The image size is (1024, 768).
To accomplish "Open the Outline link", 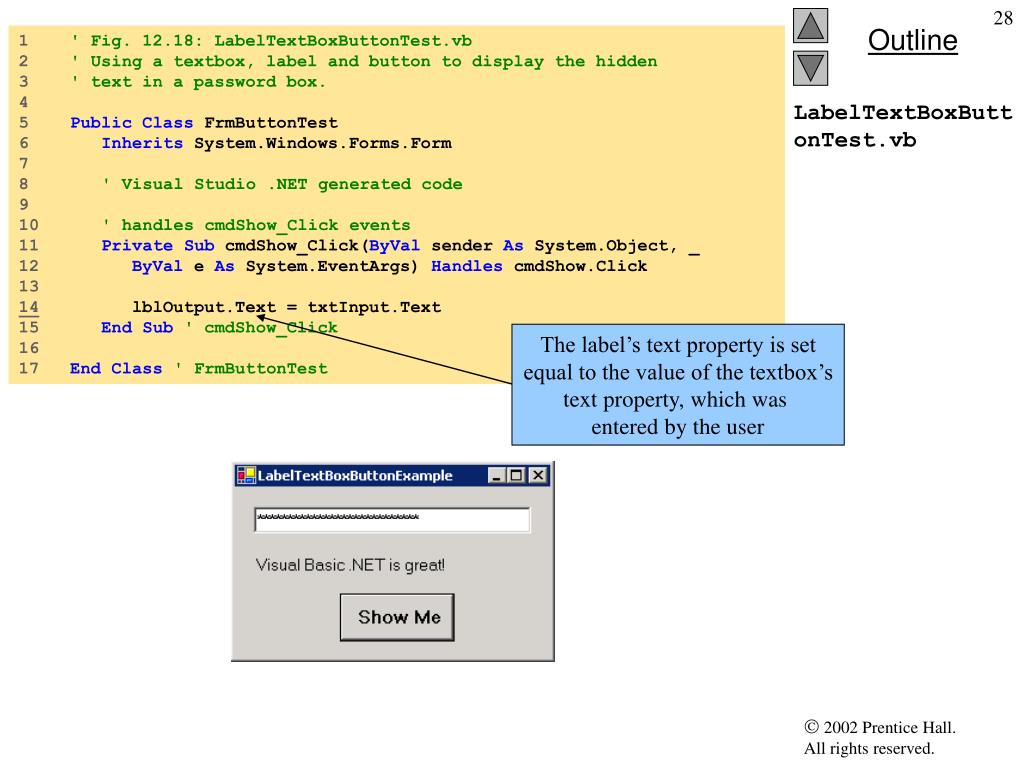I will tap(912, 40).
